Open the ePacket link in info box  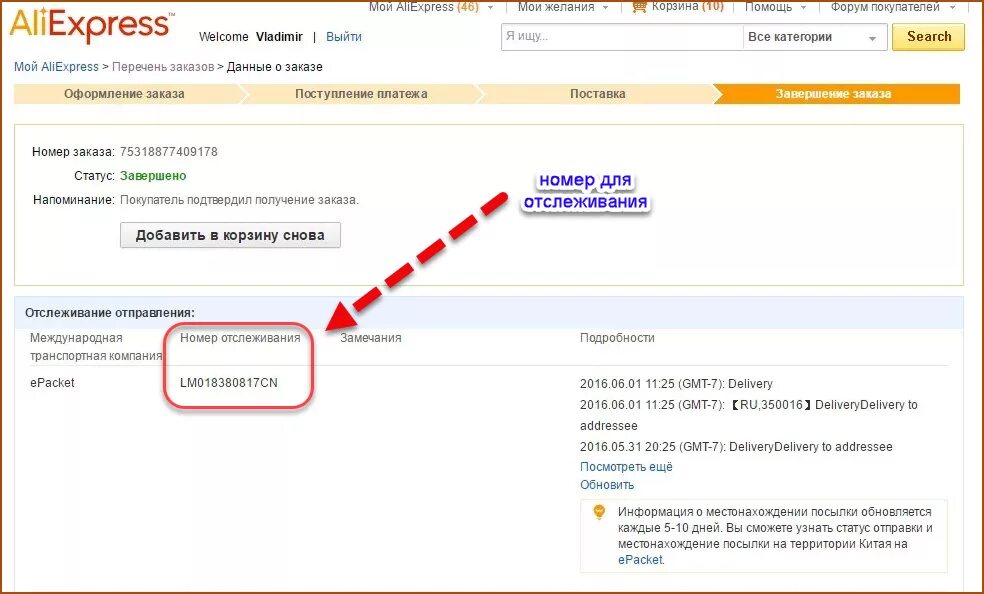click(640, 560)
